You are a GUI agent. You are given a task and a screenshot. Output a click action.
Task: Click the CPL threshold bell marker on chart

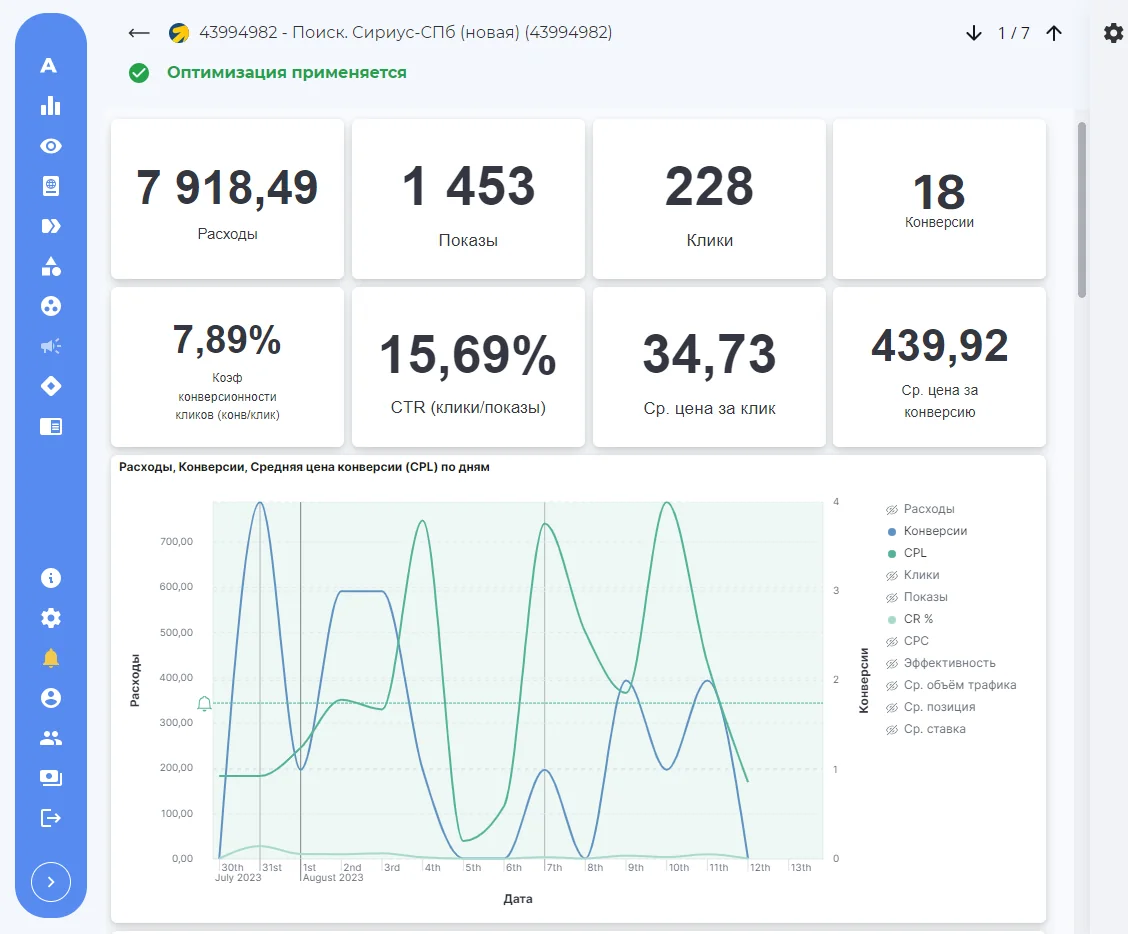(204, 704)
